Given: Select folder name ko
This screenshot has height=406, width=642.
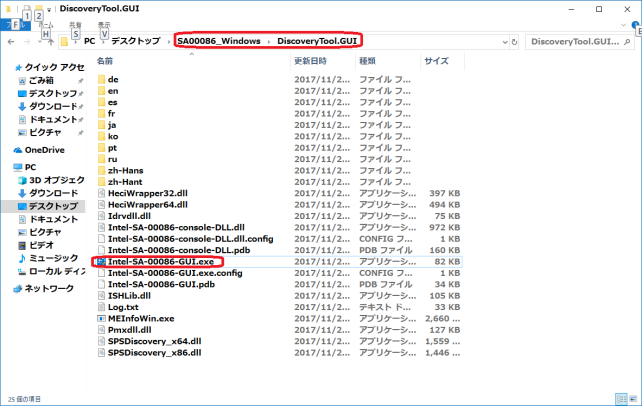Looking at the screenshot, I should [x=113, y=136].
